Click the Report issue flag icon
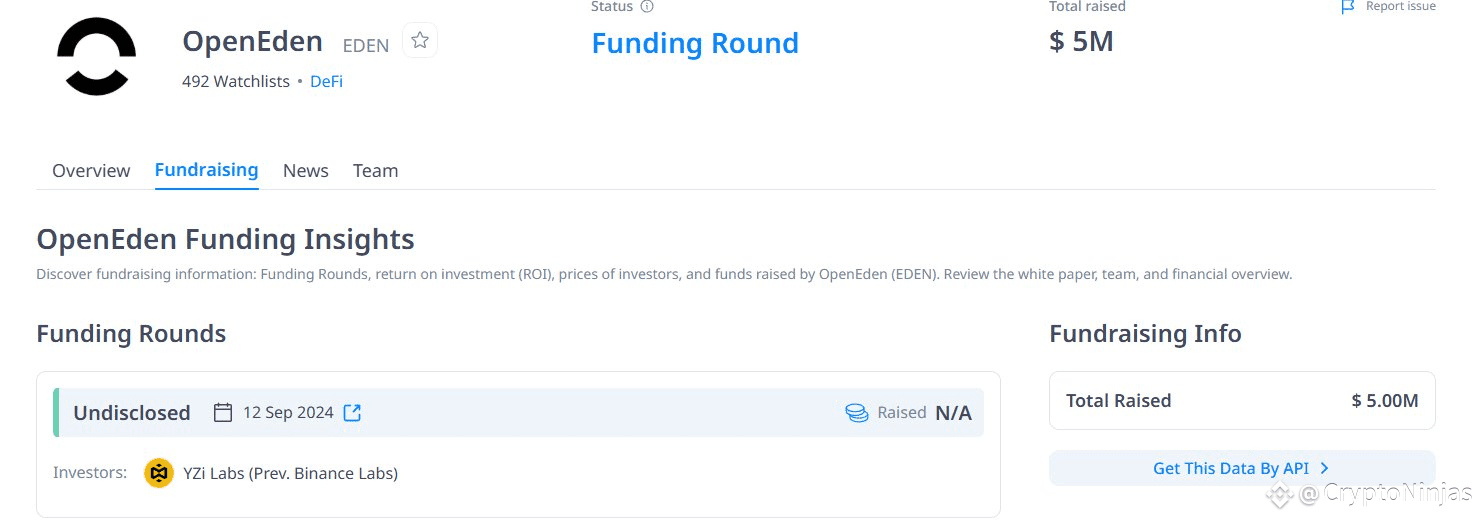Viewport: 1480px width, 520px height. [1348, 7]
